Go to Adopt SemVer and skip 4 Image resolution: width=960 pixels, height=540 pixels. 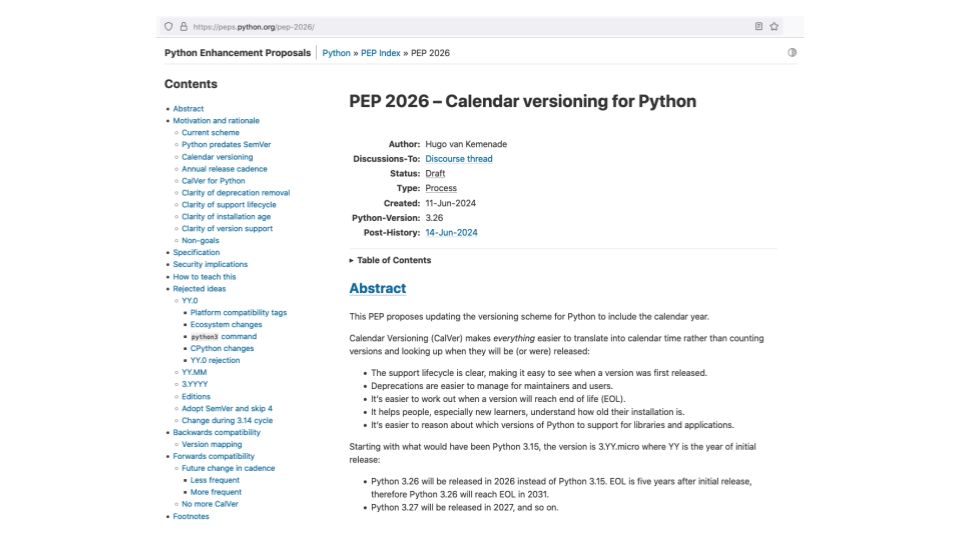click(x=227, y=408)
